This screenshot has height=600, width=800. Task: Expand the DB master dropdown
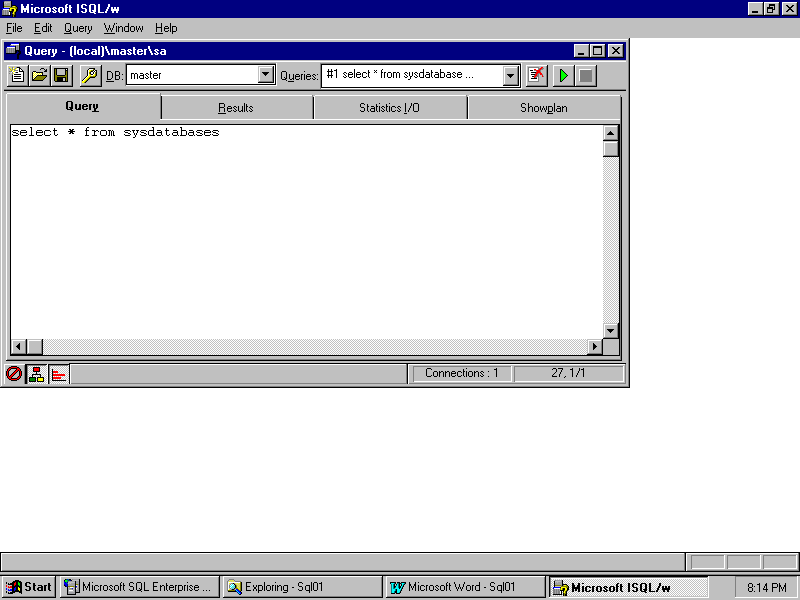266,75
